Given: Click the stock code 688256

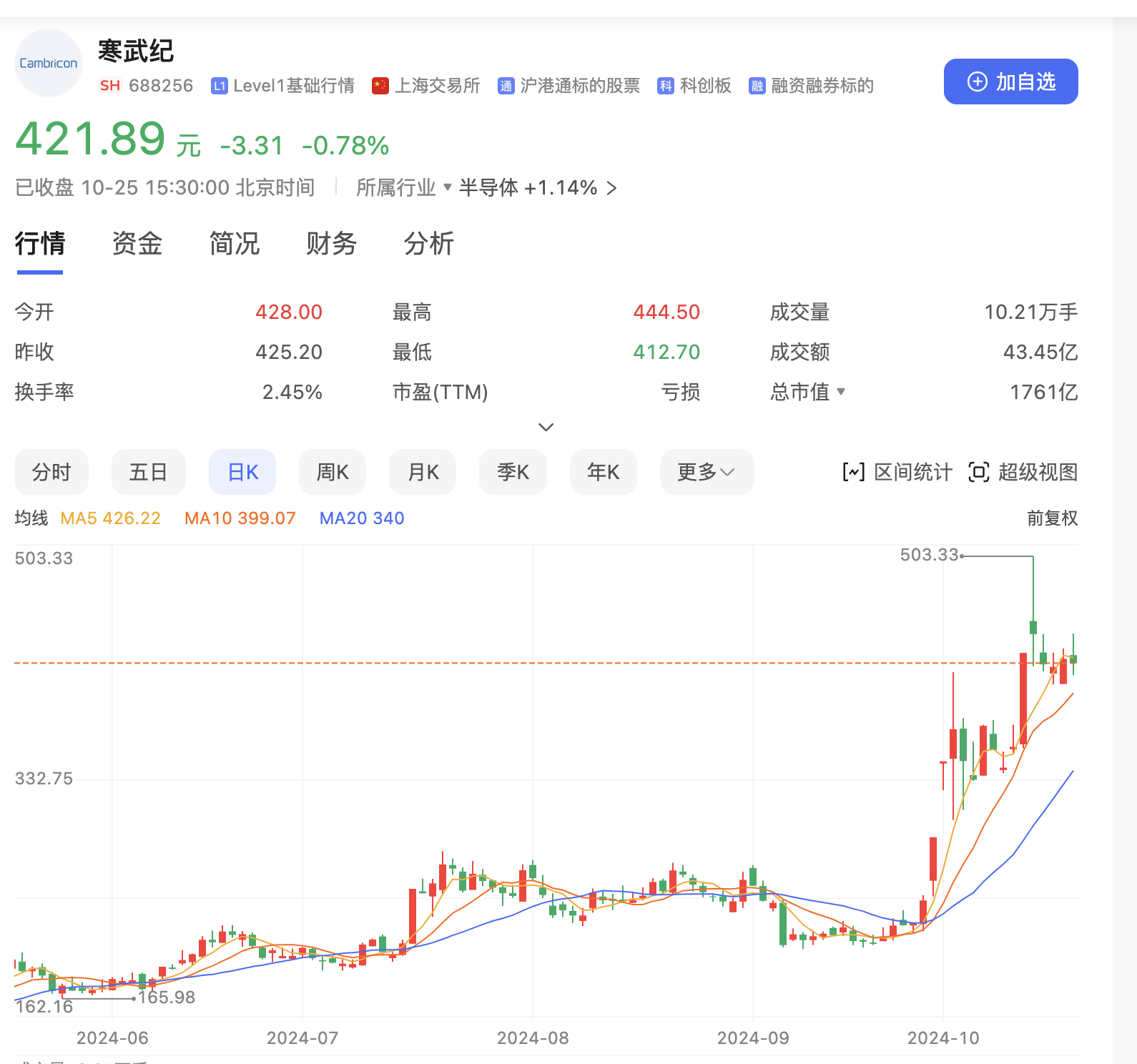Looking at the screenshot, I should (161, 86).
